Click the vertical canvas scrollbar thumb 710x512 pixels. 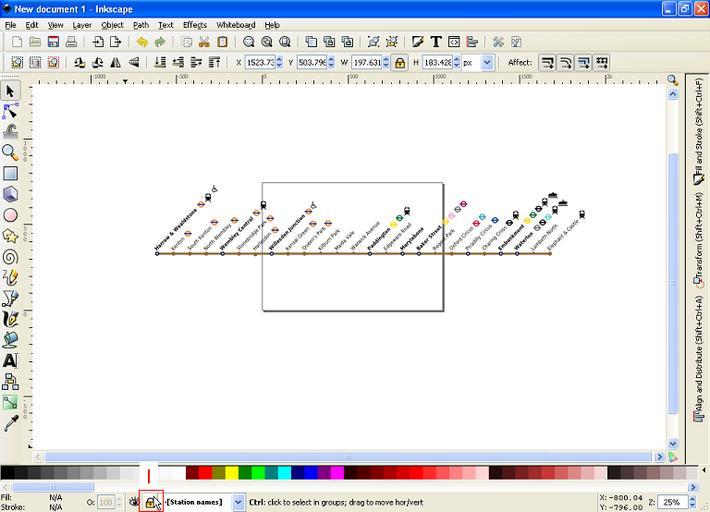click(673, 283)
